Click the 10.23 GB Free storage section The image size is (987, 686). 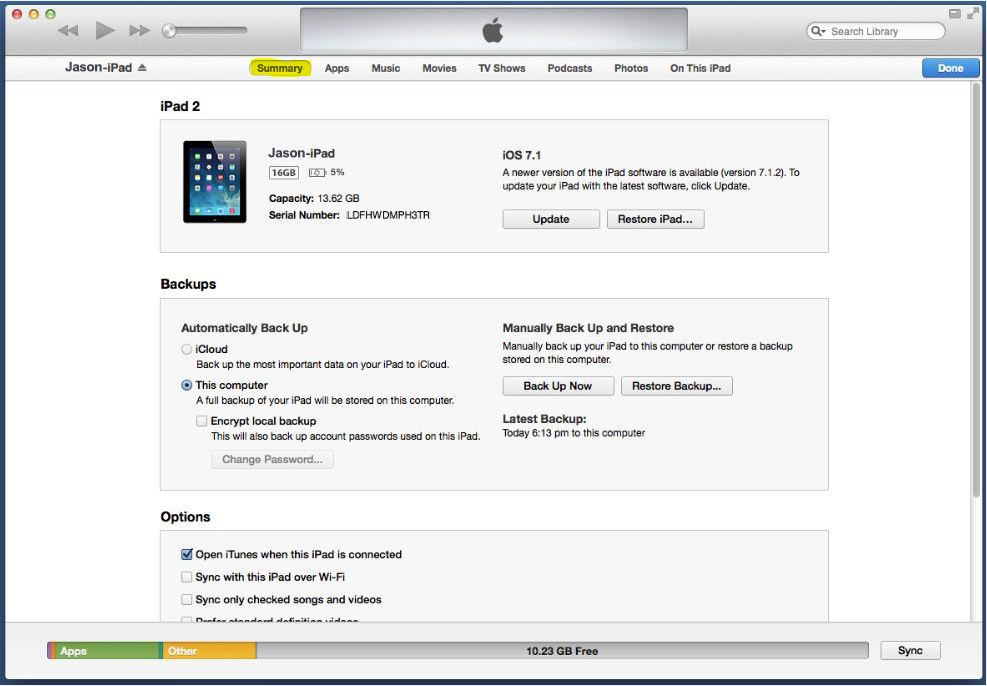(562, 651)
